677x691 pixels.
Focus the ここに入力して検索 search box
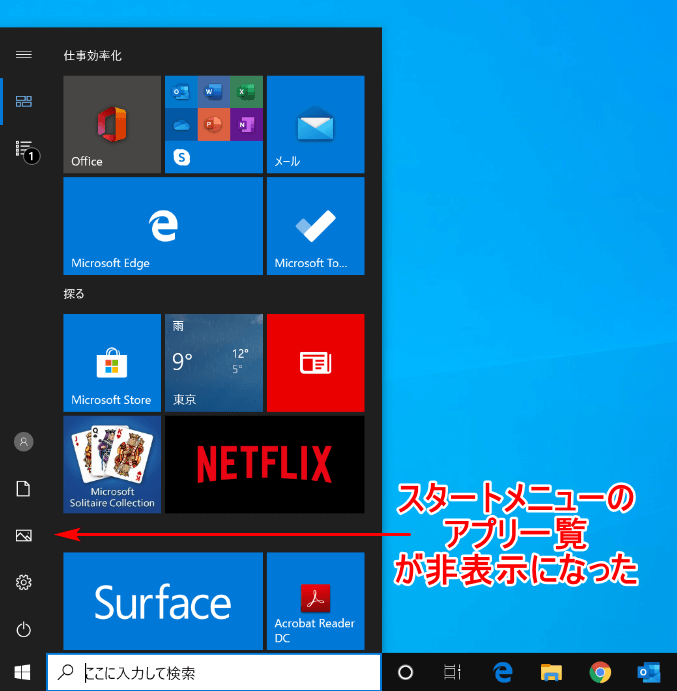214,672
